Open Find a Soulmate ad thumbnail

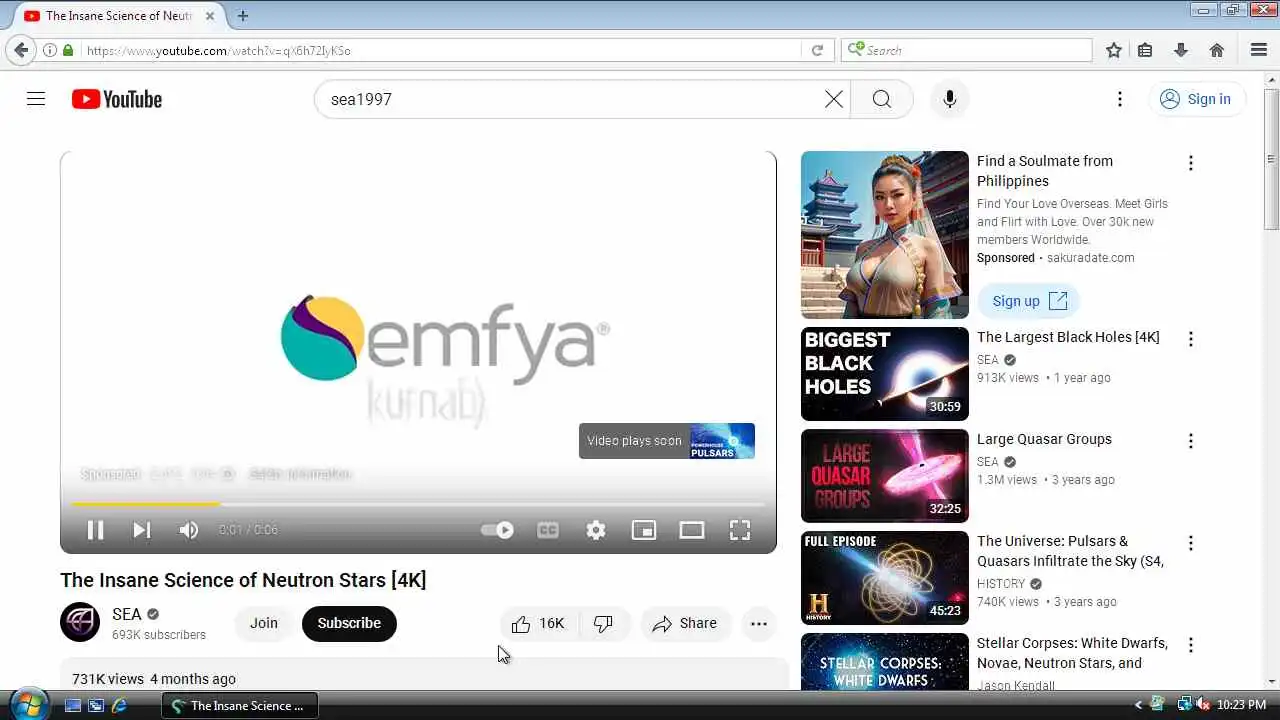pyautogui.click(x=885, y=235)
